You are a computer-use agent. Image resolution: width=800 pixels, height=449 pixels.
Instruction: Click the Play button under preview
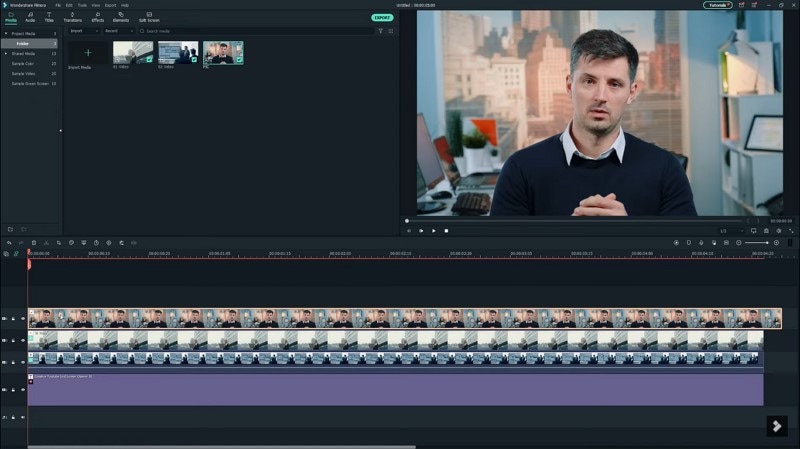click(434, 231)
